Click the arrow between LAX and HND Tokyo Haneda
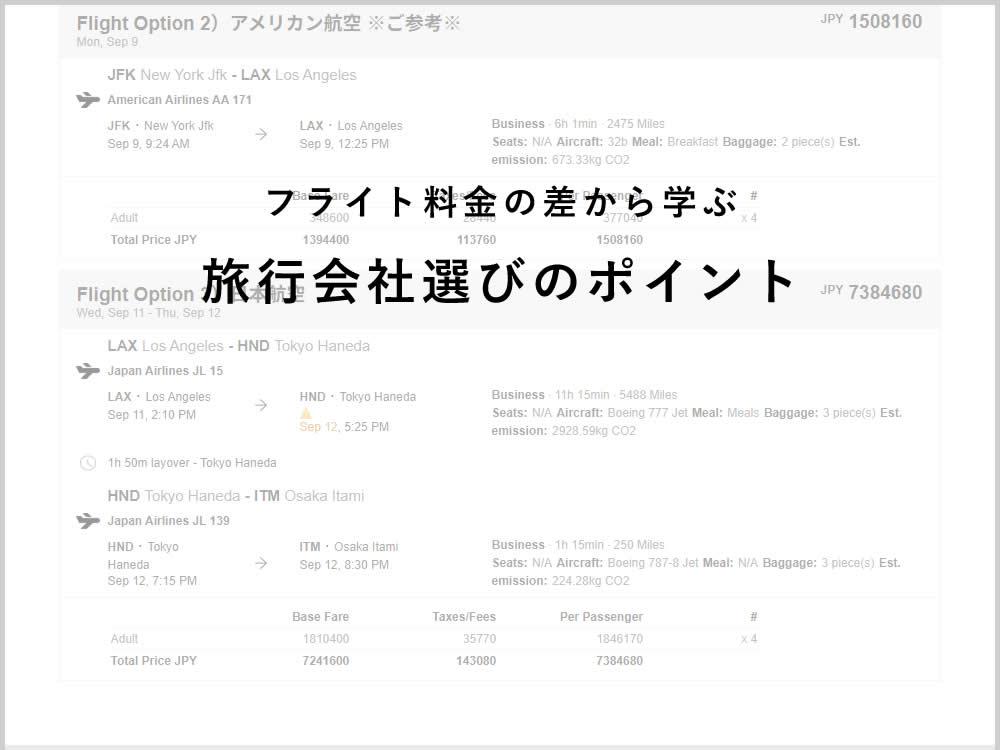Screen dimensions: 1000x750 (261, 405)
